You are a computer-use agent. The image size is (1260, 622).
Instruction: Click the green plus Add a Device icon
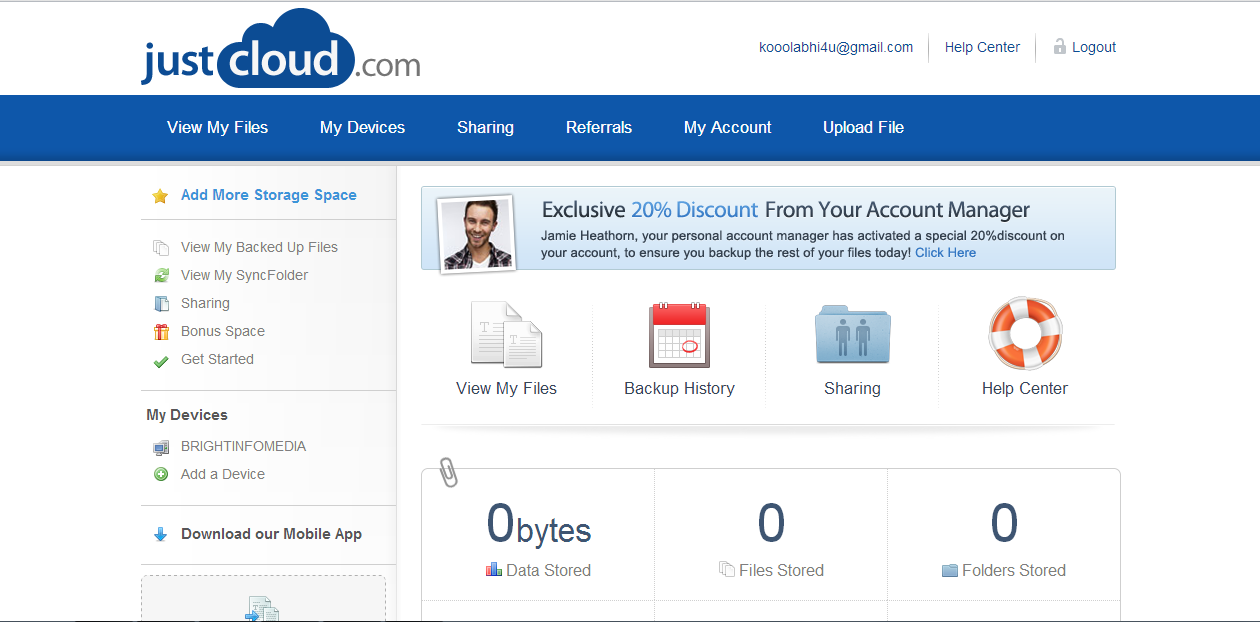click(161, 474)
